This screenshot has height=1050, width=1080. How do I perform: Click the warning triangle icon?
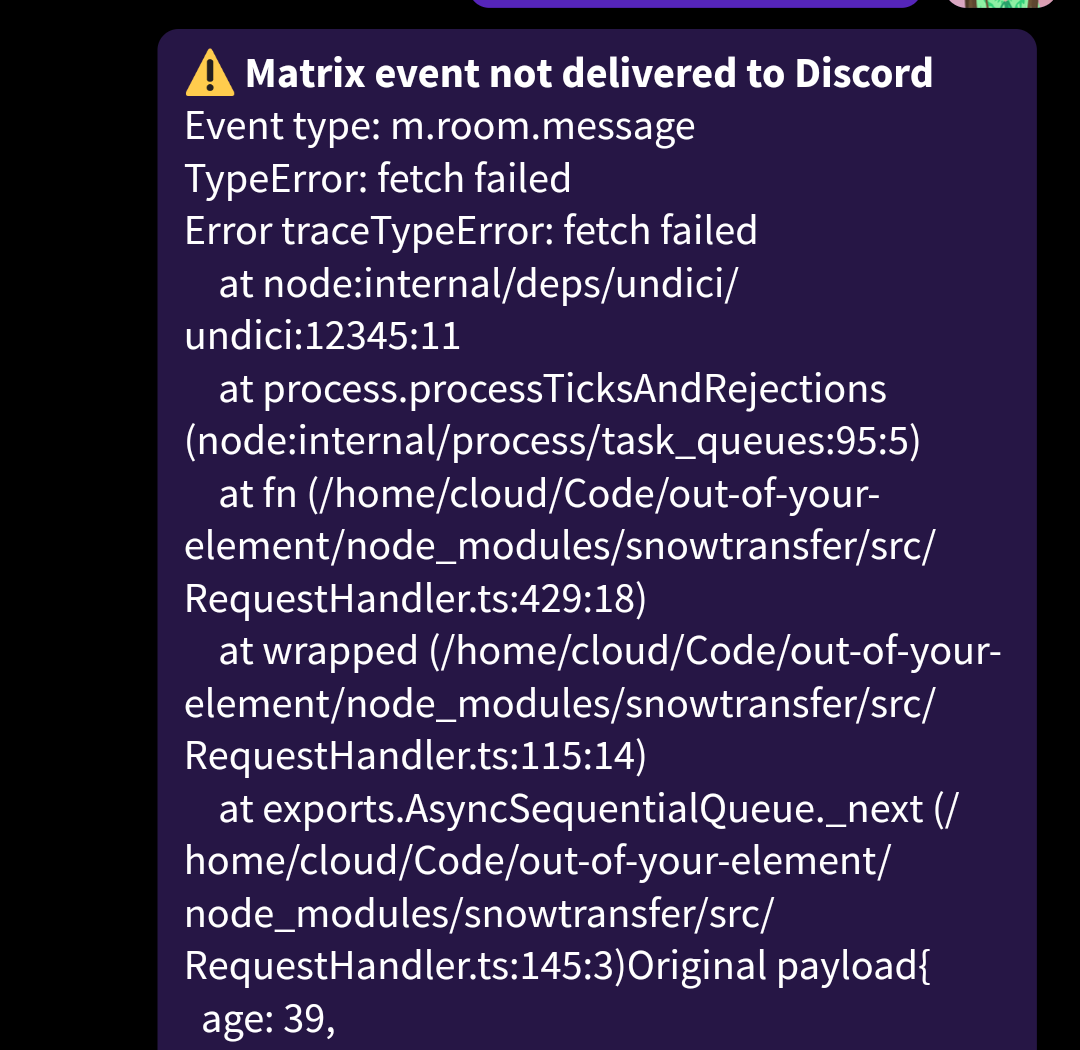[209, 75]
